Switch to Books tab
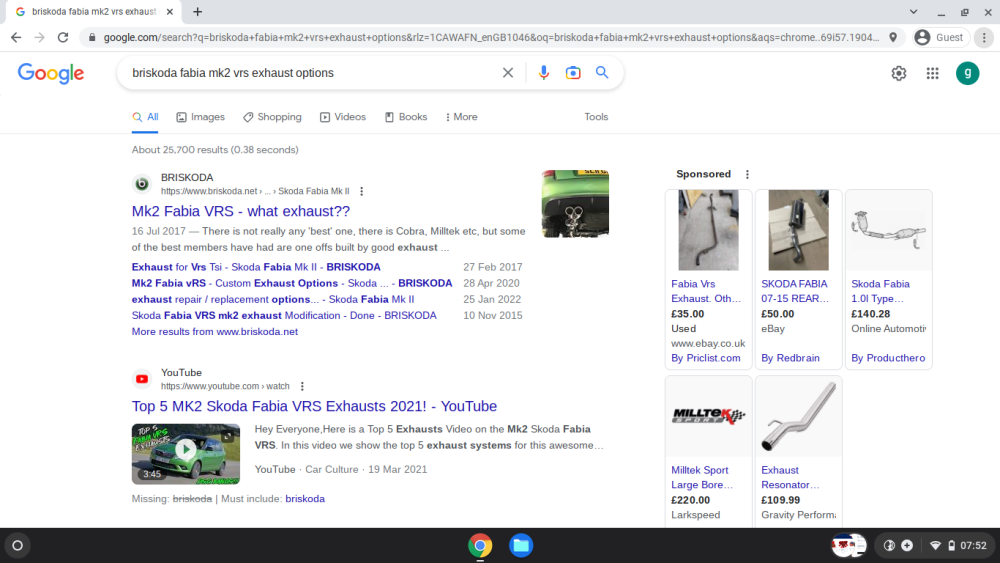The height and width of the screenshot is (563, 1000). (406, 117)
